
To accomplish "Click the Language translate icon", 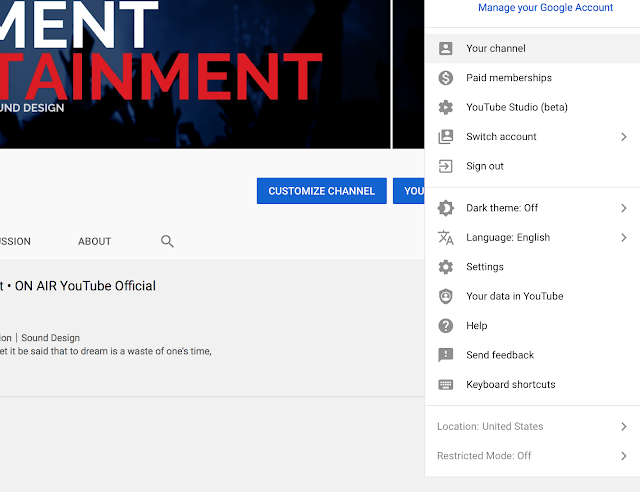I will tap(445, 238).
